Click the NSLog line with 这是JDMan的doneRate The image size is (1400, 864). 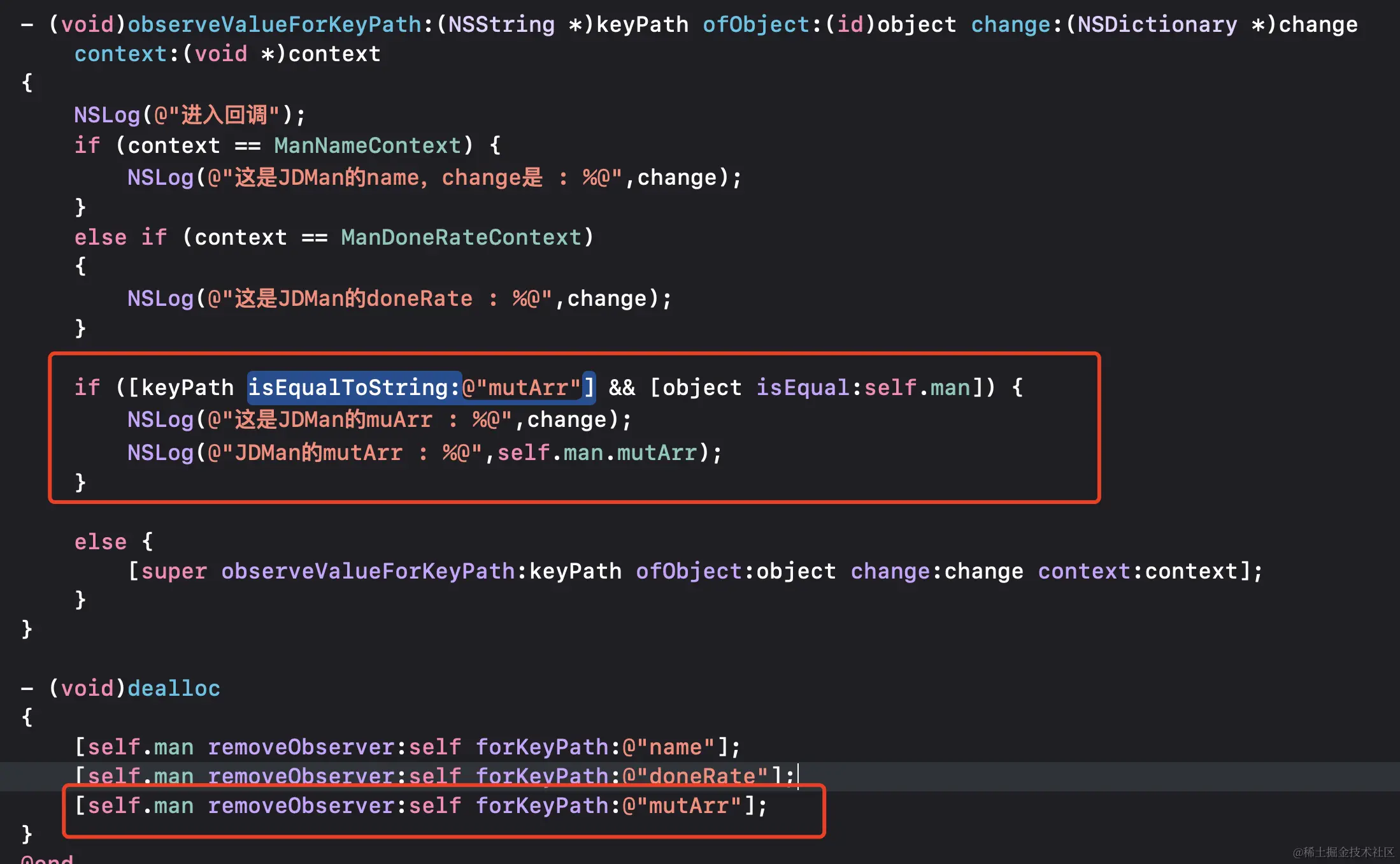399,298
